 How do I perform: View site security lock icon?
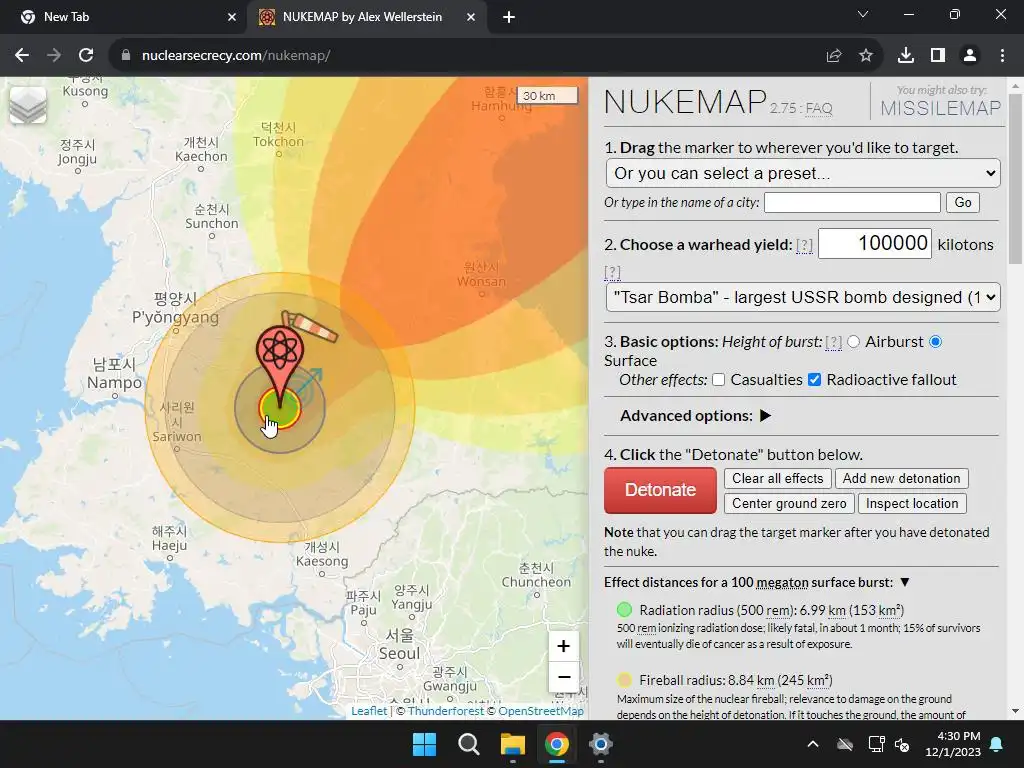coord(126,56)
